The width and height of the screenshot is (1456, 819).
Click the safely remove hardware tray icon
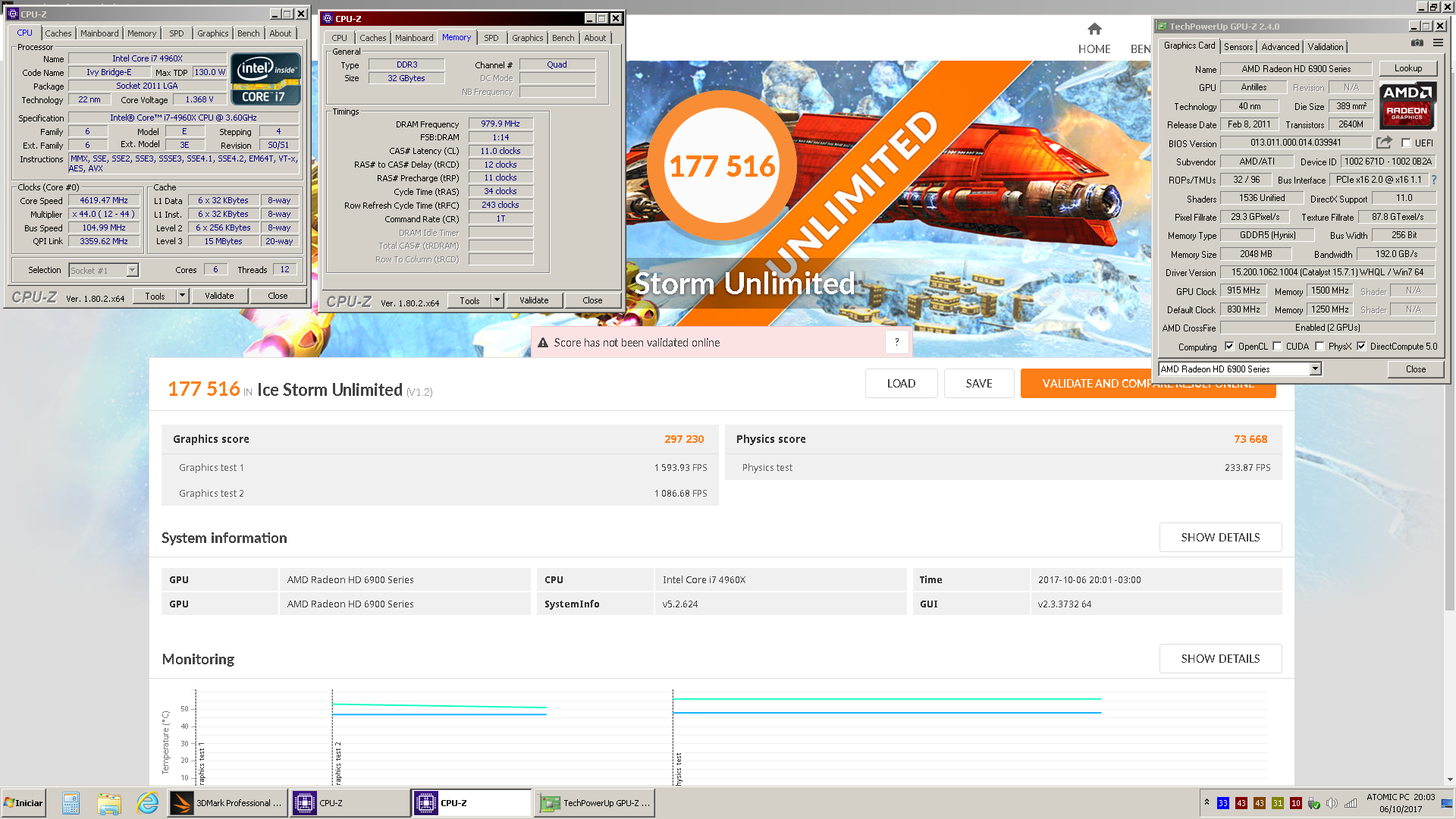click(x=1314, y=803)
